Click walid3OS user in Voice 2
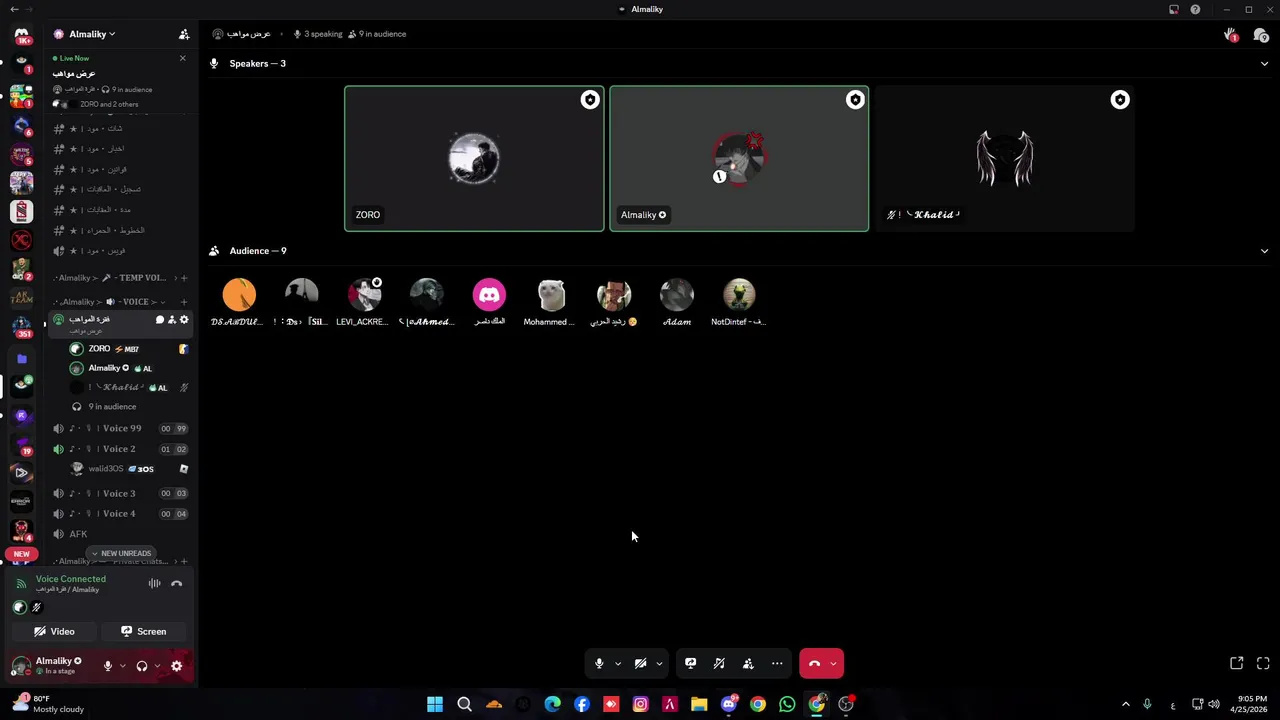Image resolution: width=1280 pixels, height=720 pixels. click(128, 469)
